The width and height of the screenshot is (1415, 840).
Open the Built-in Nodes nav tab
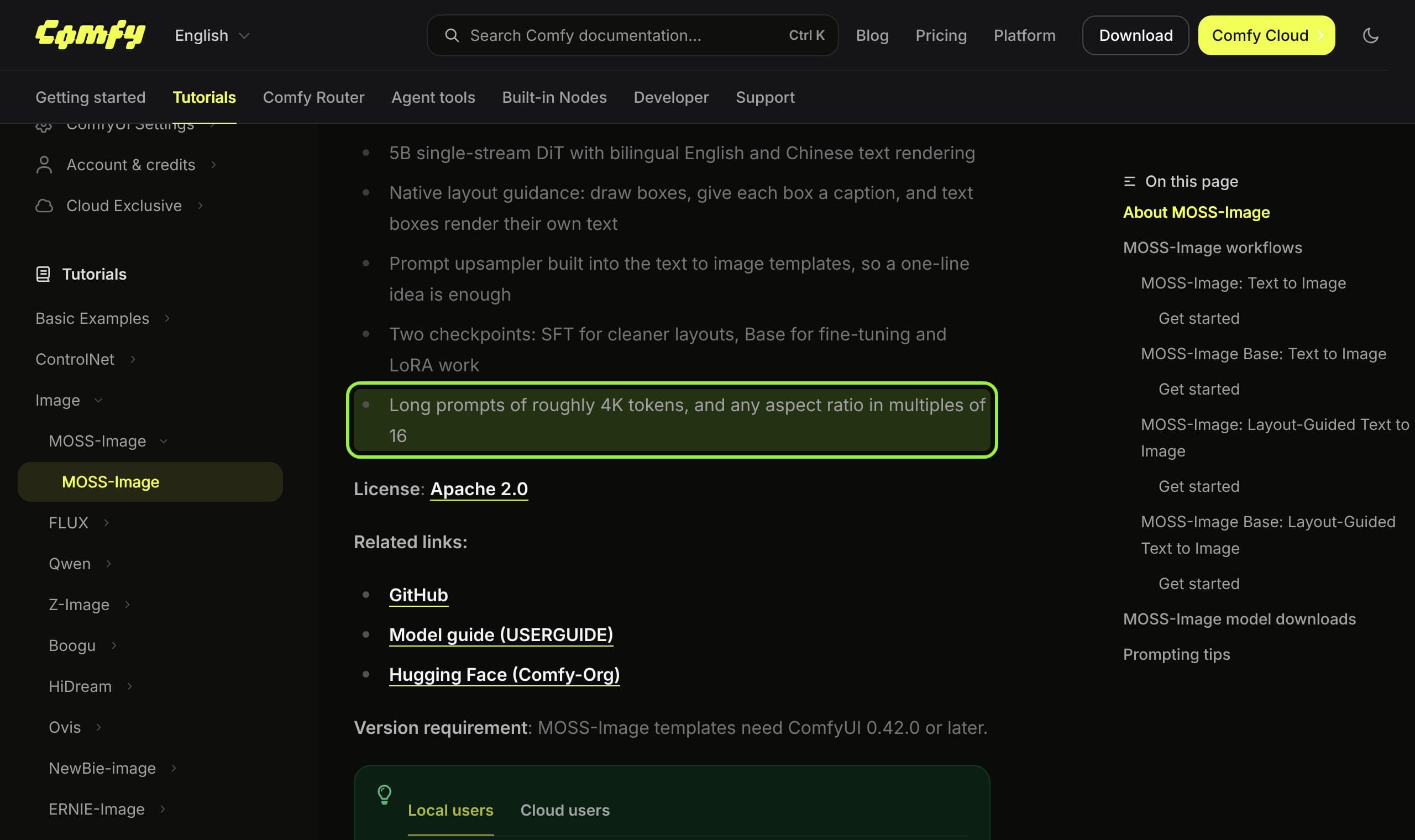(x=554, y=97)
